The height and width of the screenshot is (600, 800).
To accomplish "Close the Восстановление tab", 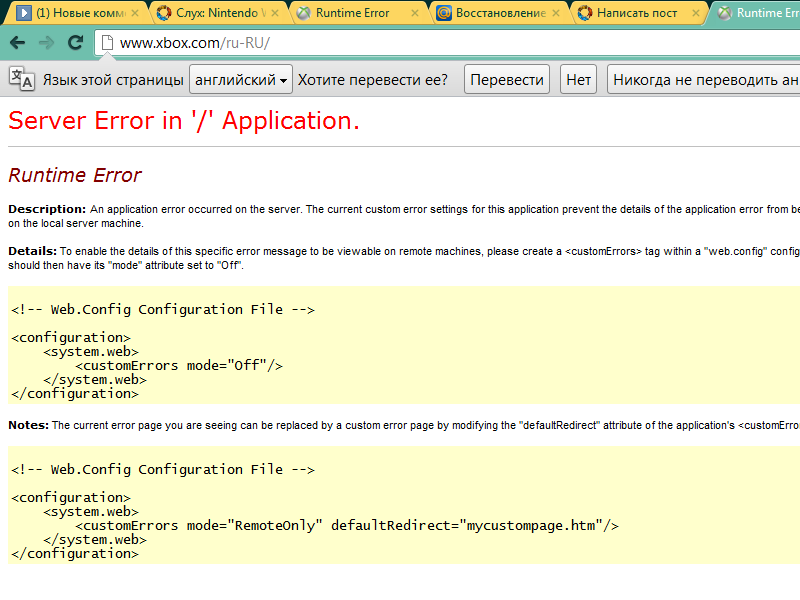I will 556,13.
